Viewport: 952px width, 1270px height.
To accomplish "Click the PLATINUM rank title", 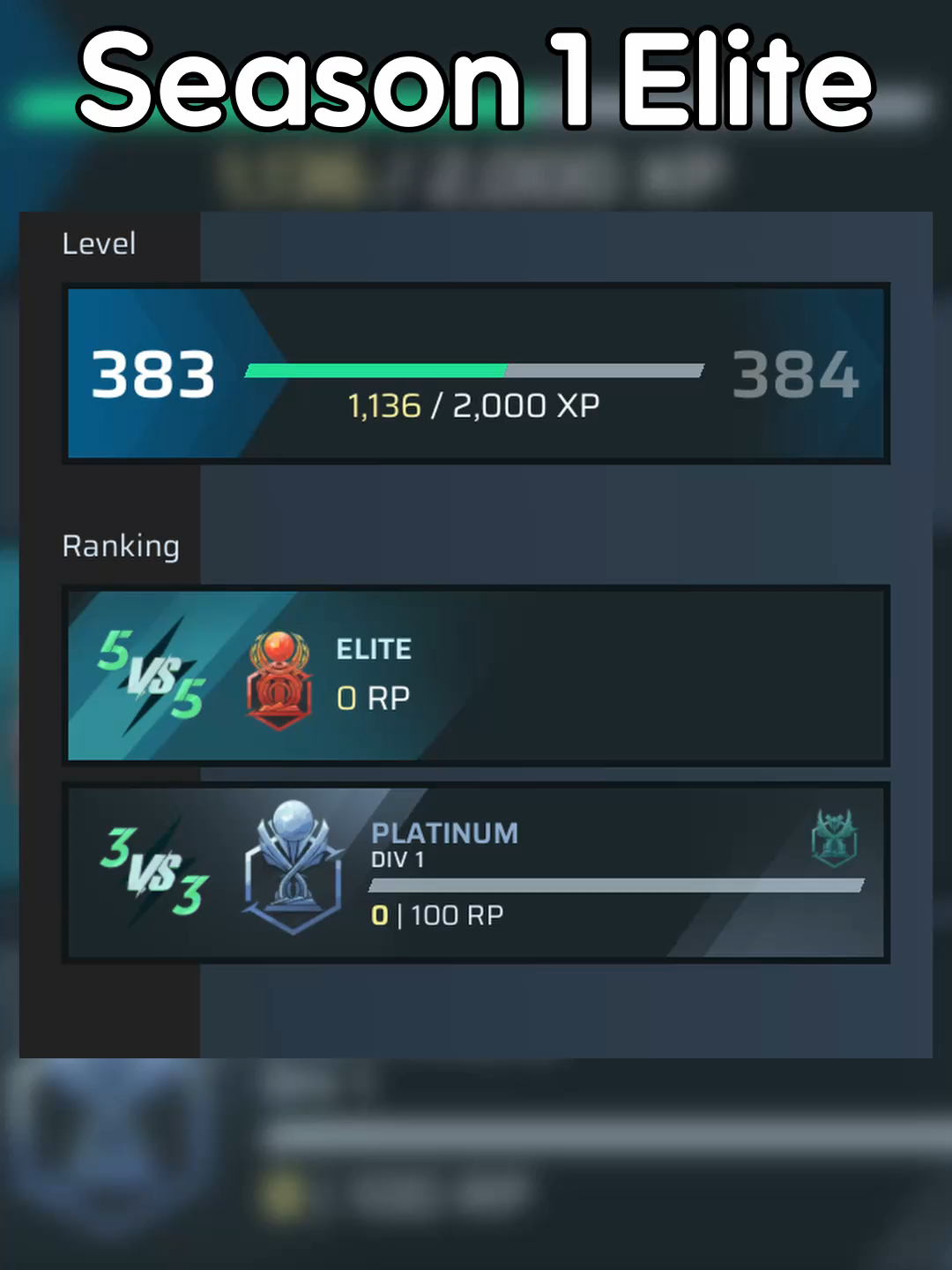I will pos(445,833).
